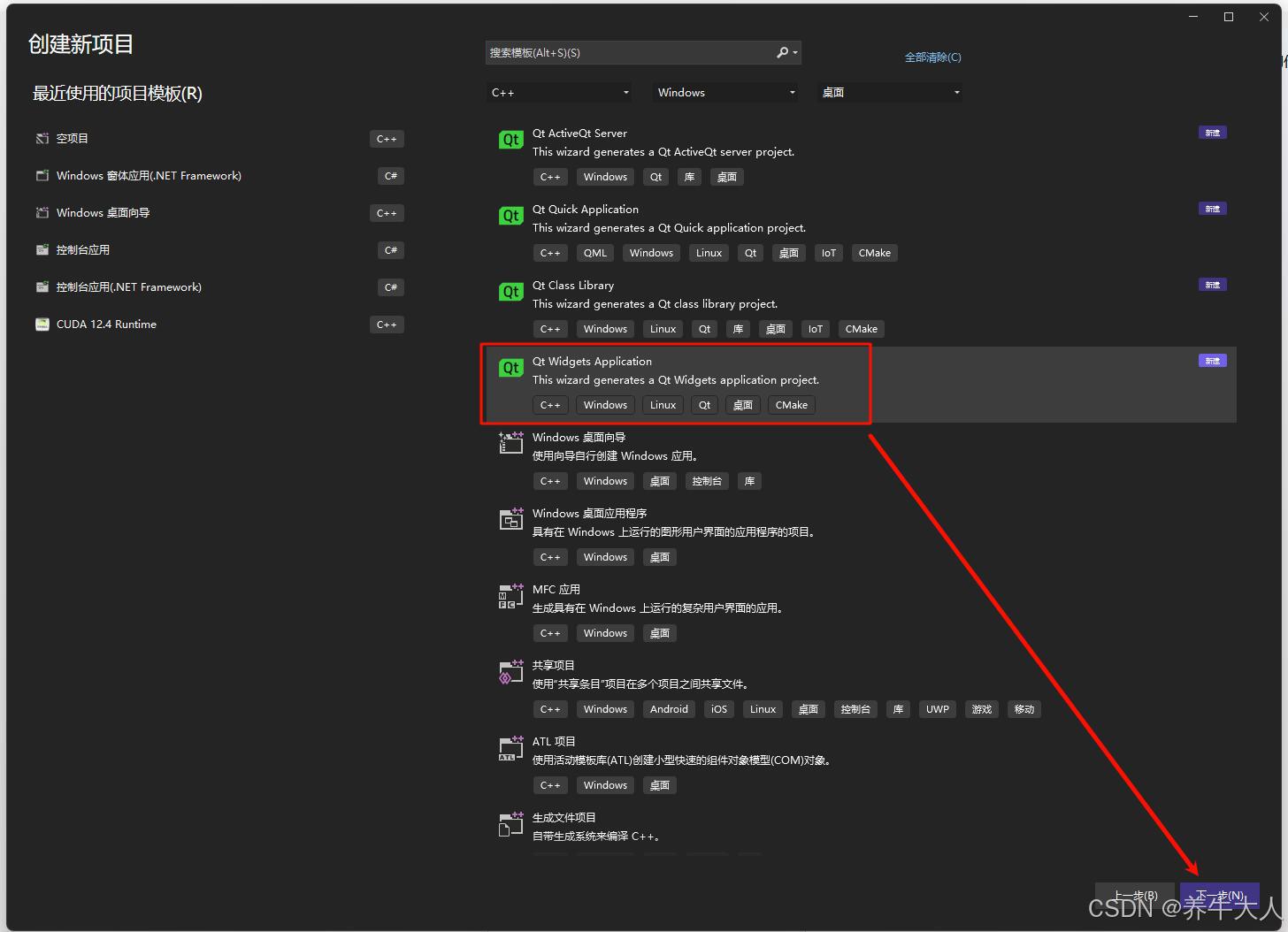Click QML tag under Qt Quick Application
The height and width of the screenshot is (932, 1288).
point(595,253)
